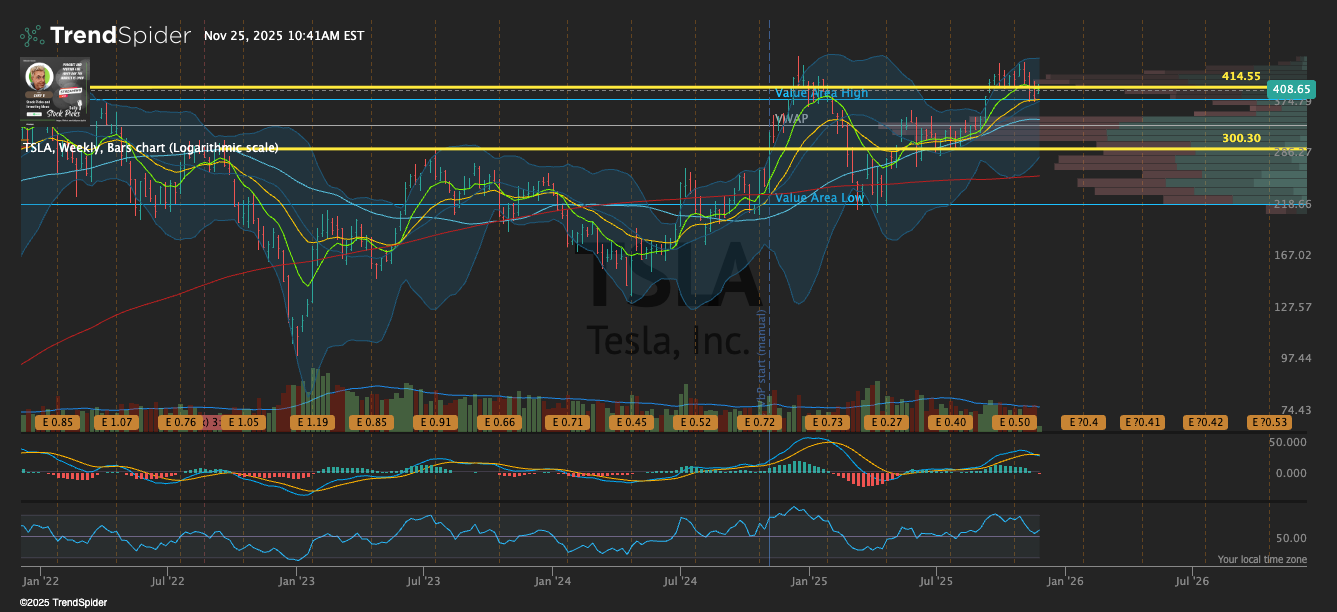Open the E?0.42 estimated earnings marker
Image resolution: width=1337 pixels, height=612 pixels.
coord(1207,423)
